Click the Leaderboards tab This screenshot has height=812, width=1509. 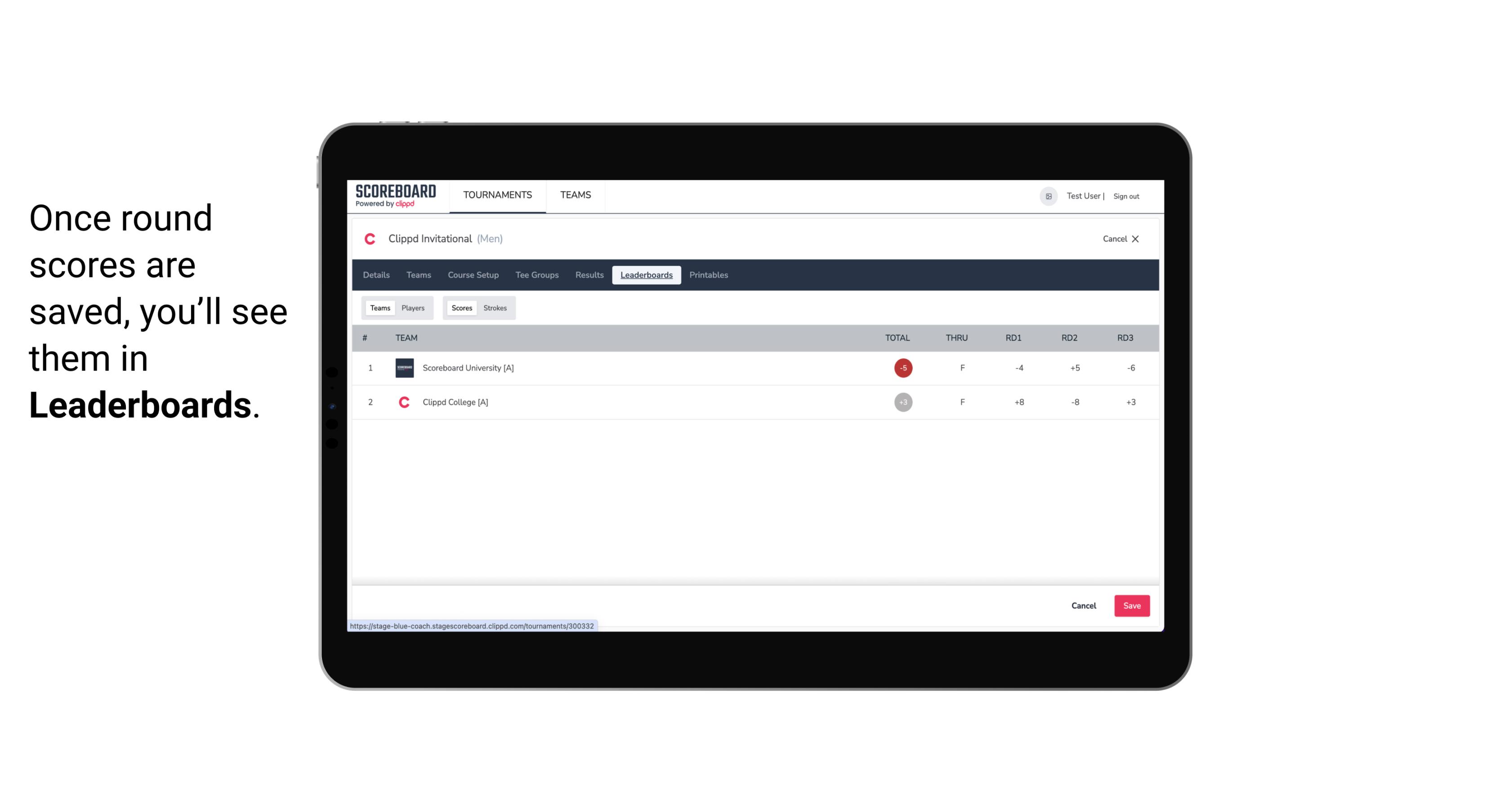[646, 275]
